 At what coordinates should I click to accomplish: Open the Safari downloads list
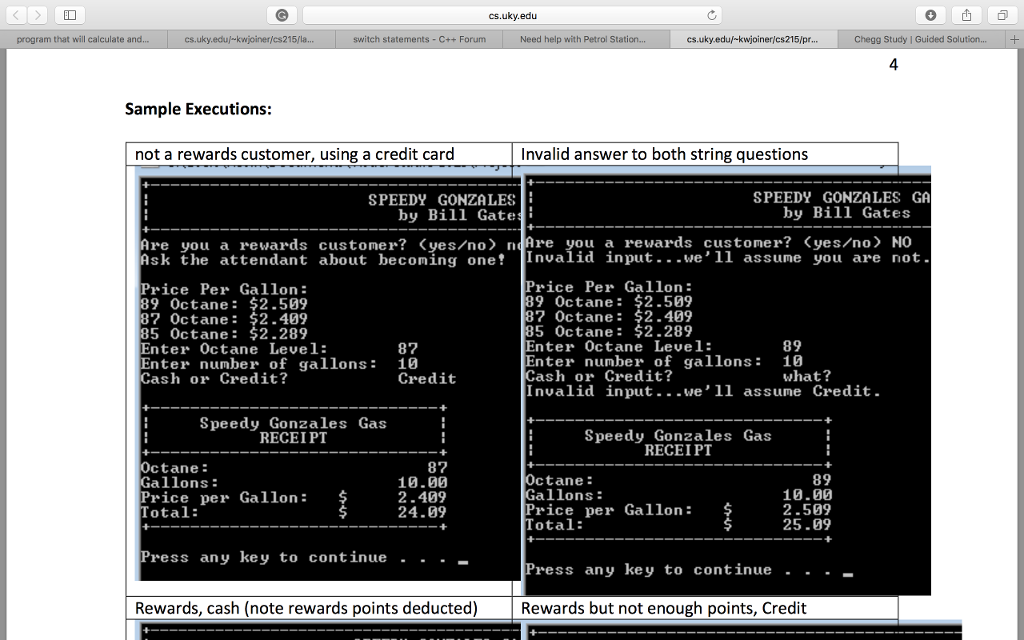pyautogui.click(x=931, y=15)
